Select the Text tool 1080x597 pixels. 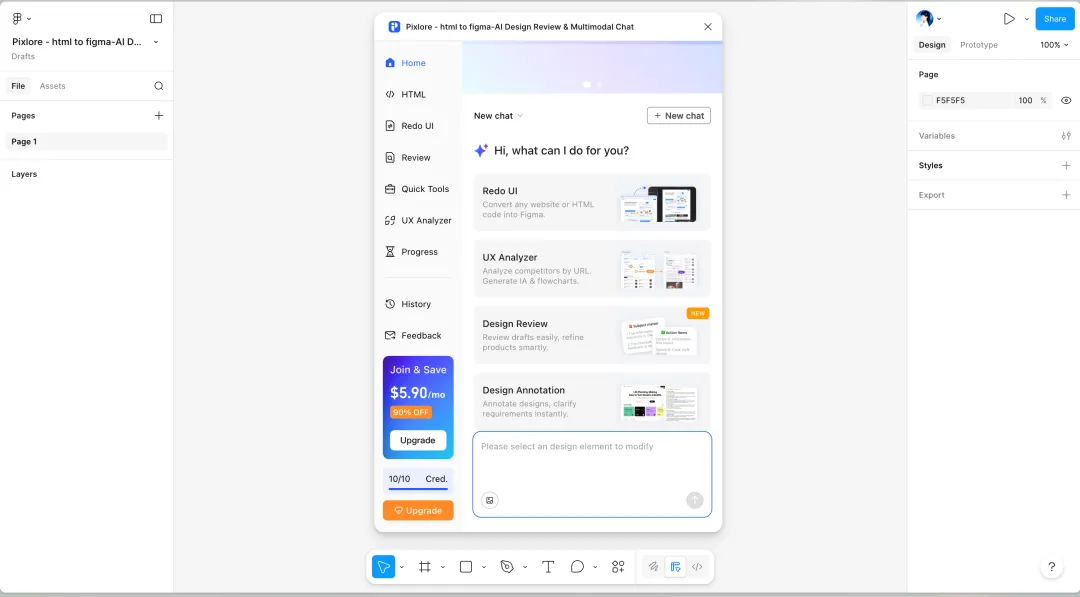548,567
